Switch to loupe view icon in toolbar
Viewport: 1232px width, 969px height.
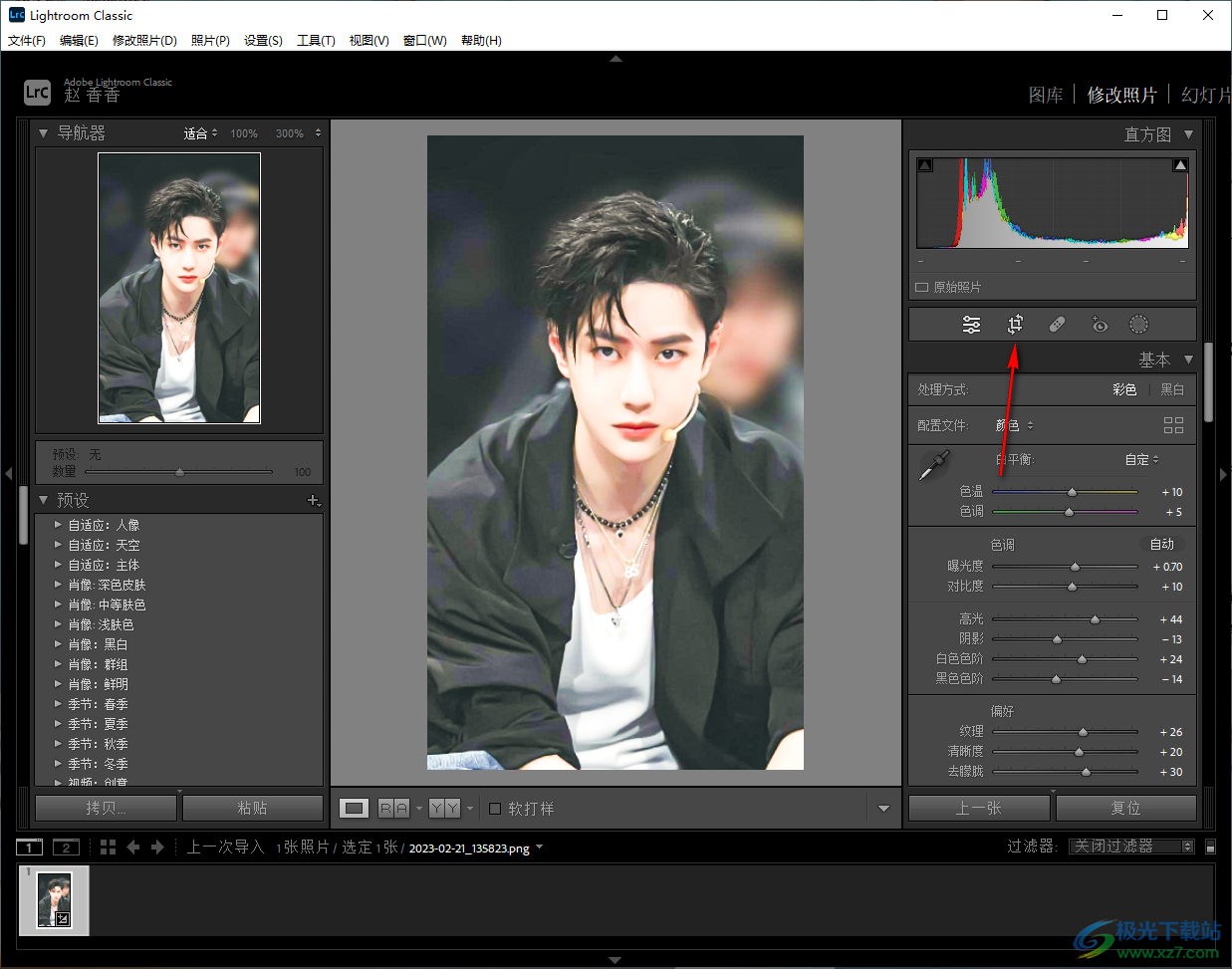coord(354,809)
